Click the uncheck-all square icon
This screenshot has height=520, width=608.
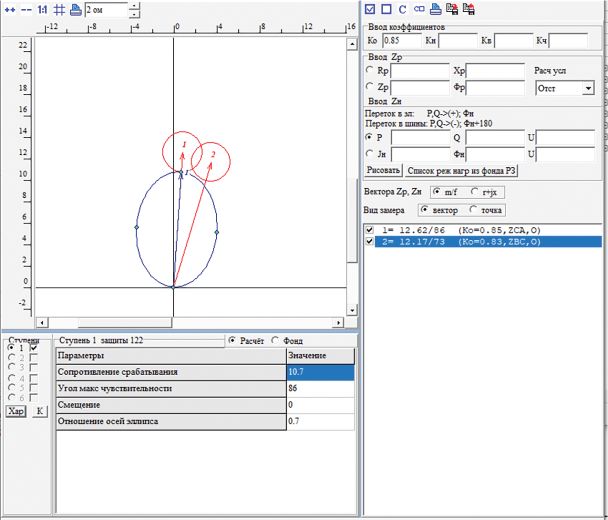(x=386, y=9)
